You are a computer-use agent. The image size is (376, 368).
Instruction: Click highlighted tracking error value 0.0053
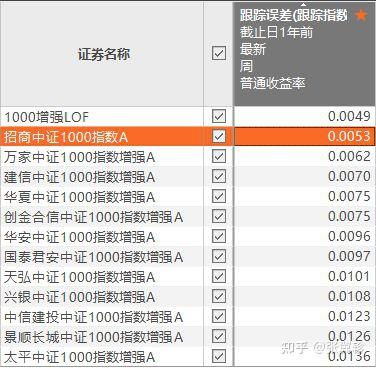coord(349,136)
